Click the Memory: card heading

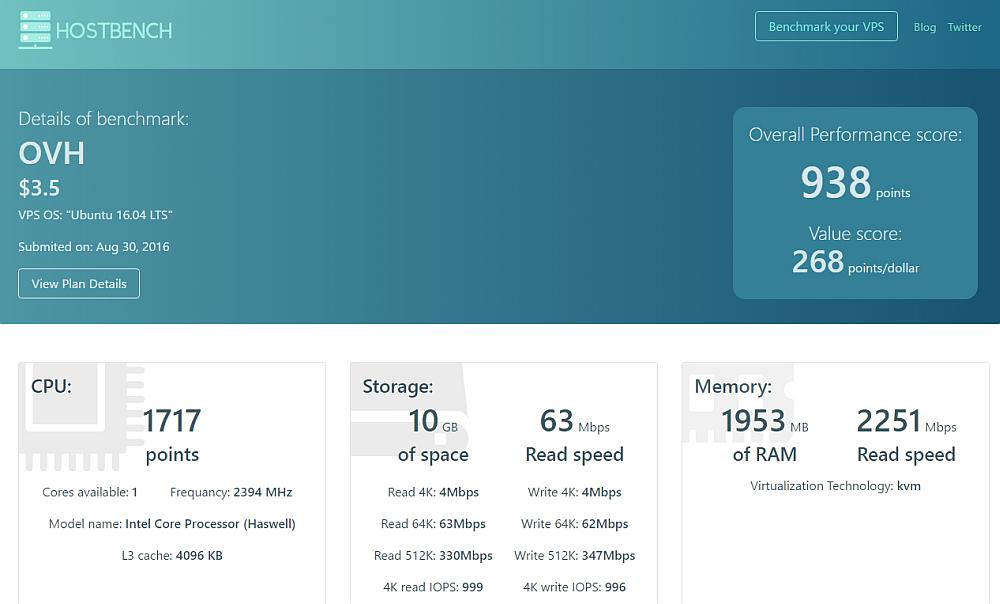[x=733, y=387]
